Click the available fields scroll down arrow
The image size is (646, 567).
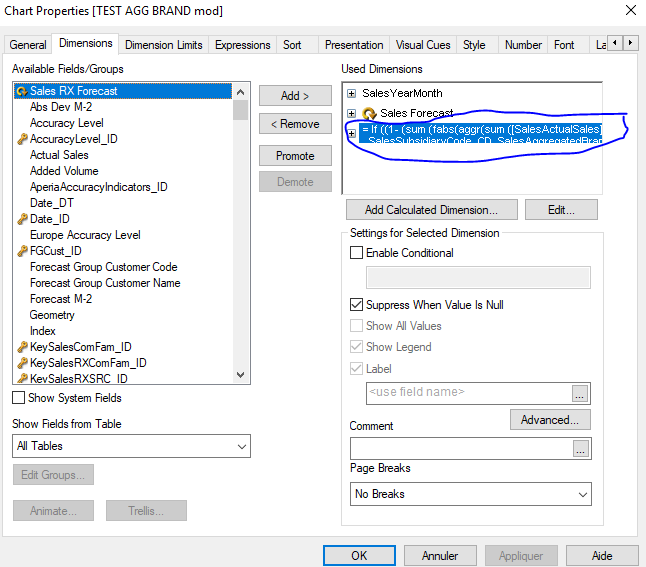pos(241,375)
